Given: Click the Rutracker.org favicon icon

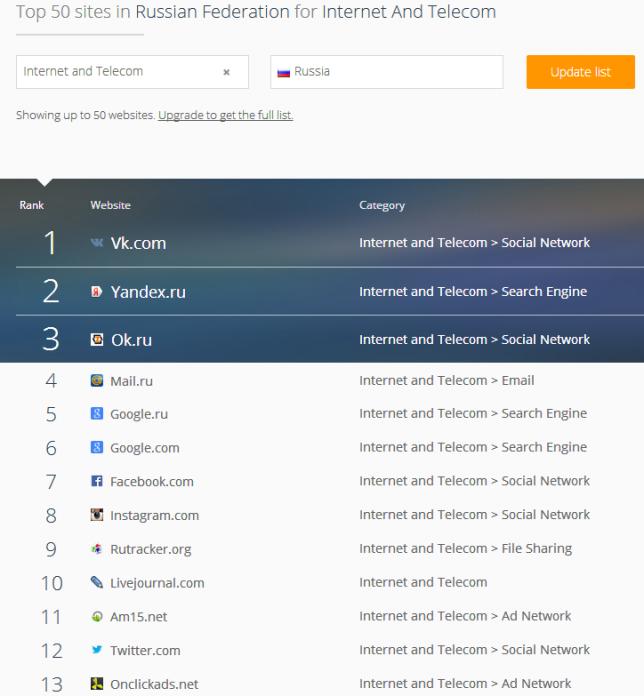Looking at the screenshot, I should click(x=97, y=549).
